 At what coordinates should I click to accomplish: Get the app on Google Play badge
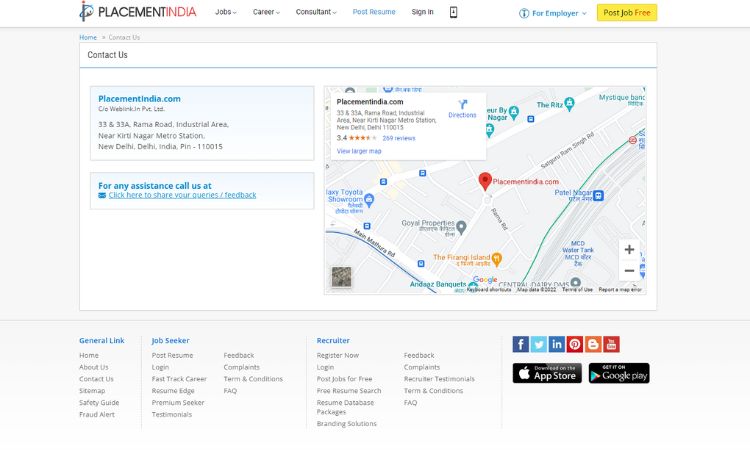(619, 373)
